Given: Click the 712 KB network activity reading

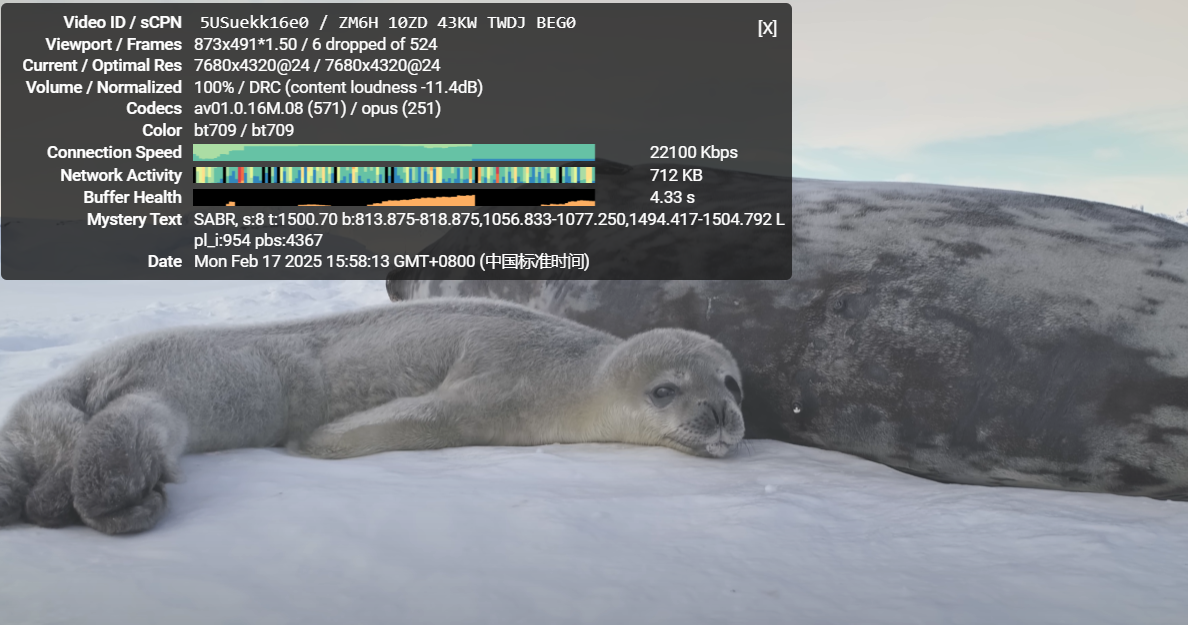Looking at the screenshot, I should coord(676,175).
